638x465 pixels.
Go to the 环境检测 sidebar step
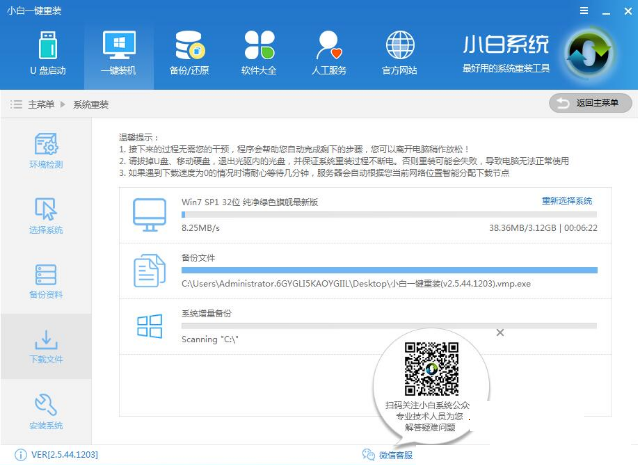(x=46, y=149)
